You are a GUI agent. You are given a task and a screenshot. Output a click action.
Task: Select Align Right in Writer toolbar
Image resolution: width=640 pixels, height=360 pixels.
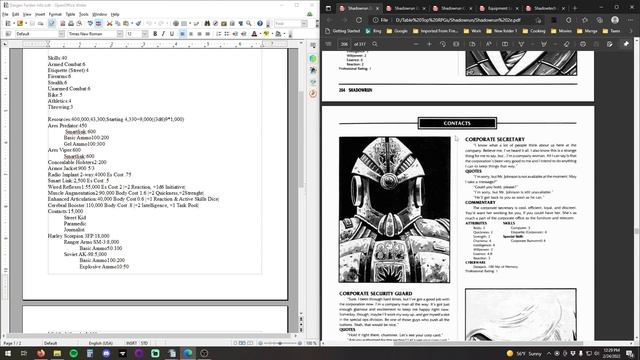tap(199, 34)
